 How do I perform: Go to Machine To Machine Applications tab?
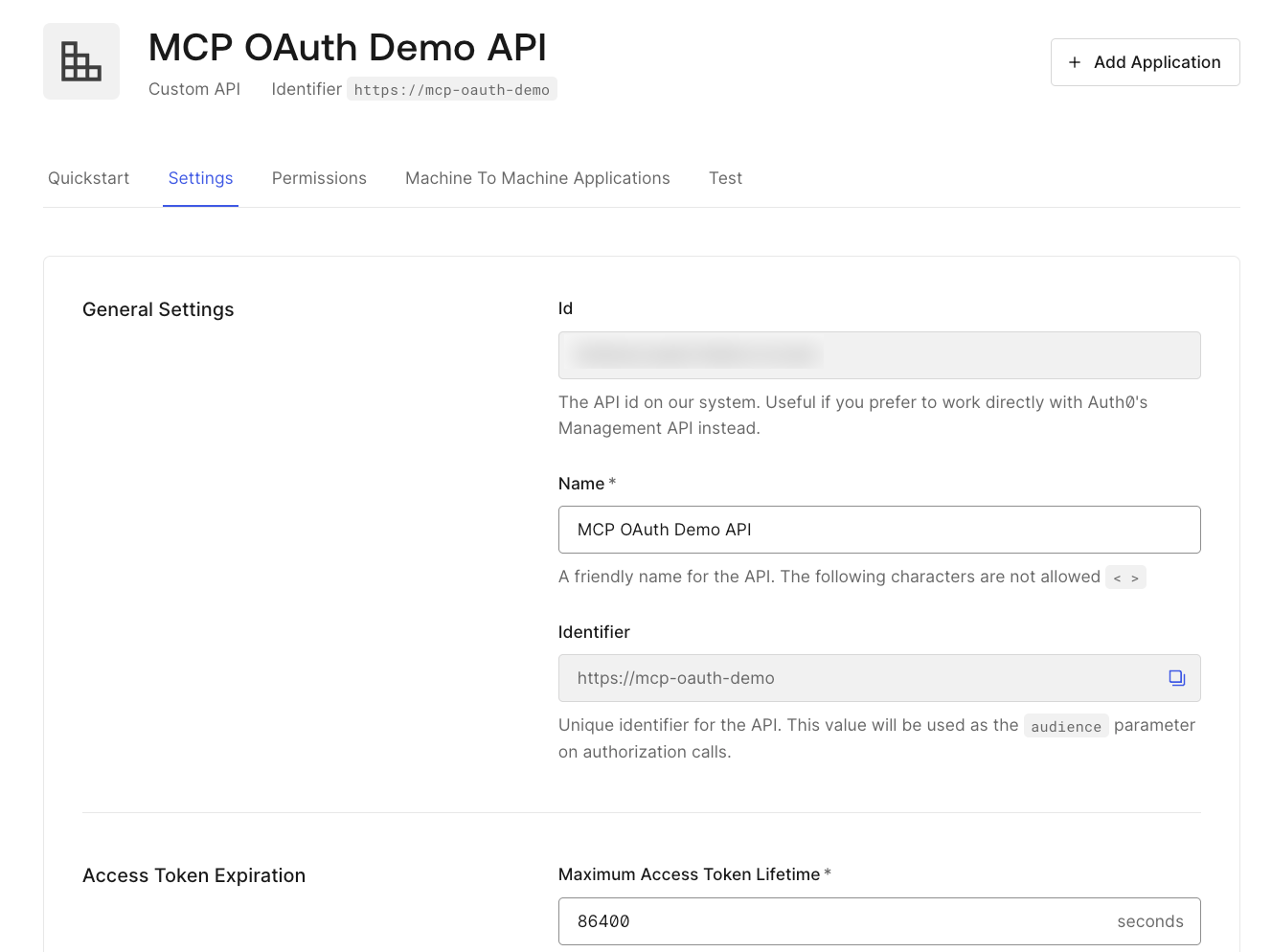[x=537, y=178]
